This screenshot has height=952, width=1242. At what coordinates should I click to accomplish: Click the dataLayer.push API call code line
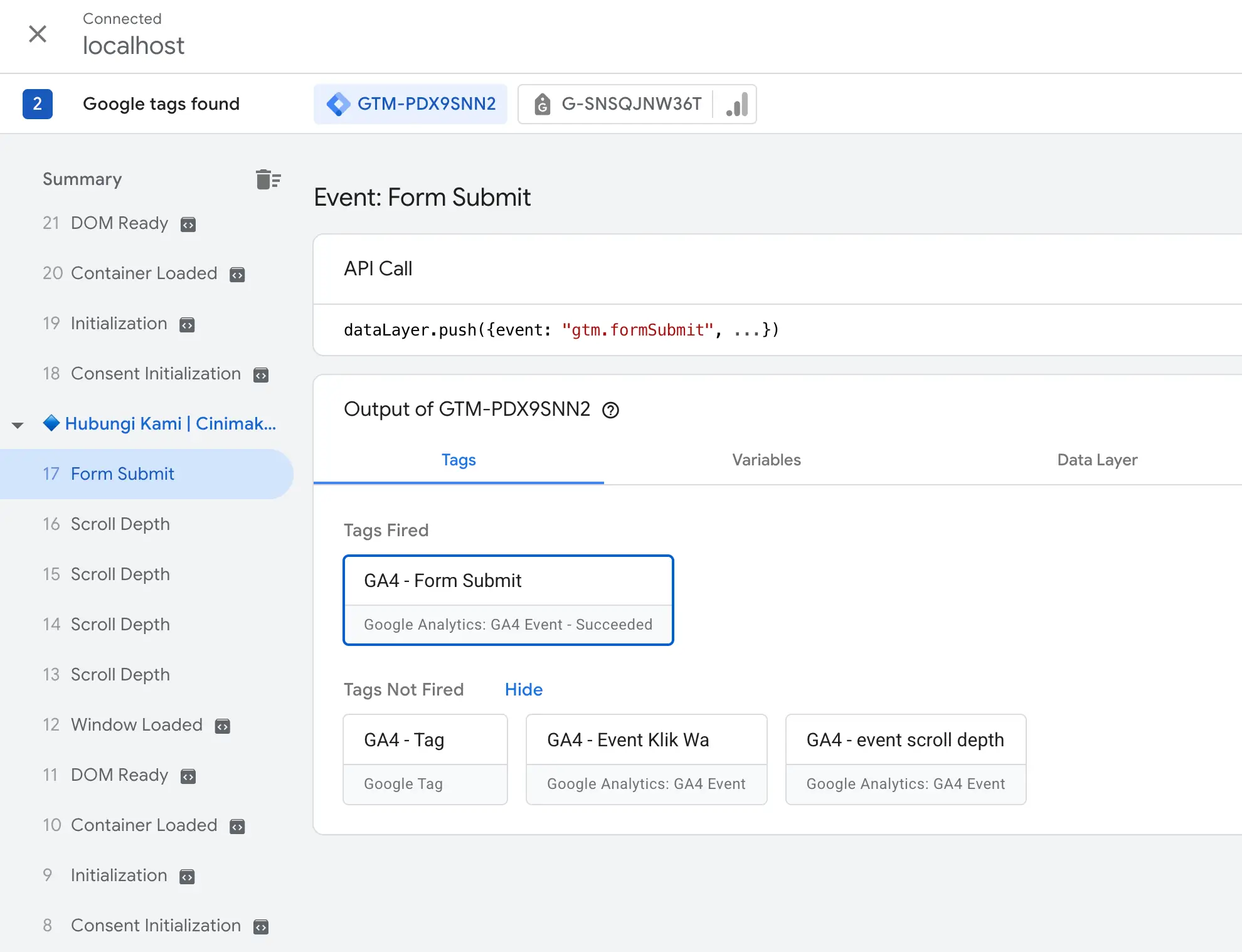click(561, 330)
